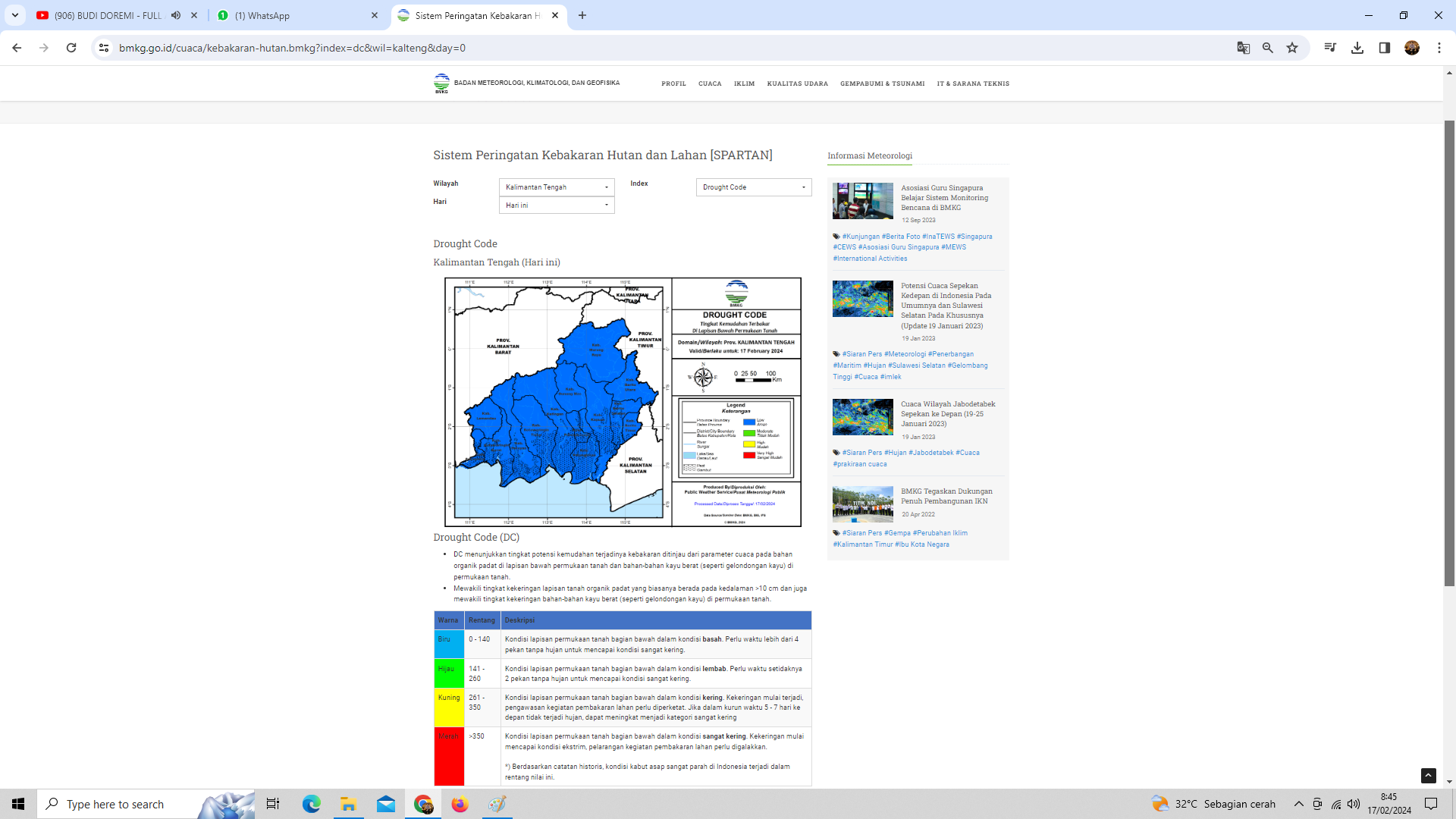Click the Hijau green color cell
The width and height of the screenshot is (1456, 819).
point(449,673)
